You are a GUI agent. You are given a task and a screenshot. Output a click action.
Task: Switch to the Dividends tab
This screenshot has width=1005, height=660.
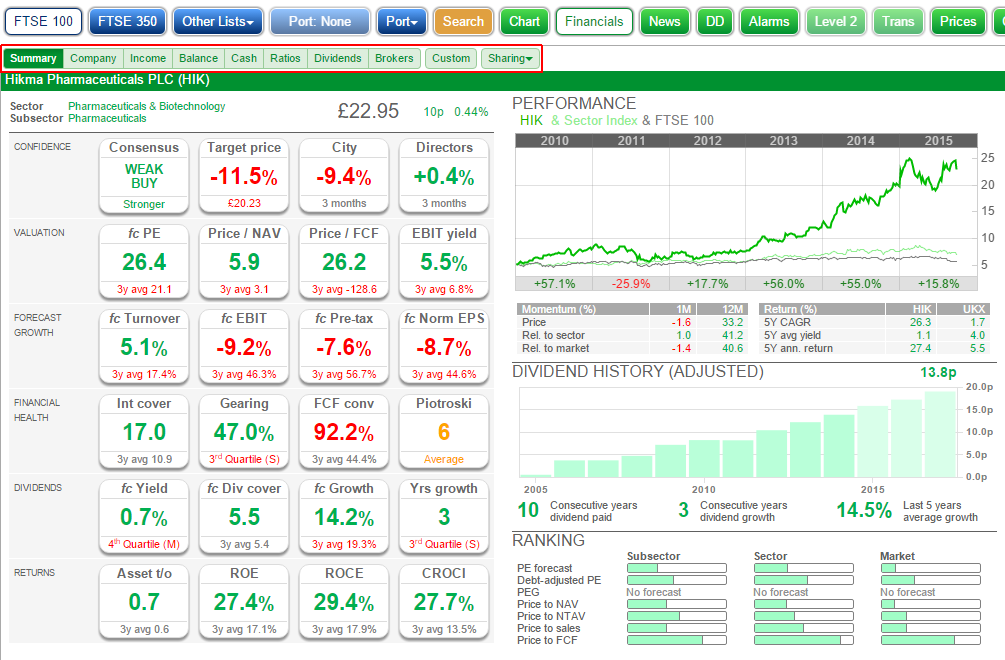pyautogui.click(x=338, y=58)
